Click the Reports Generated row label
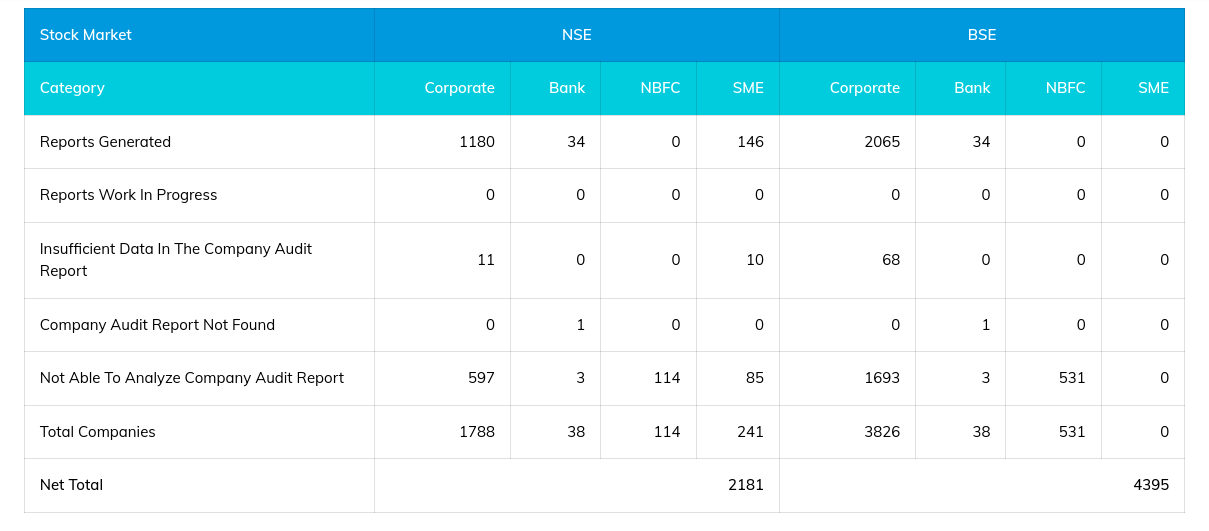 pos(105,142)
